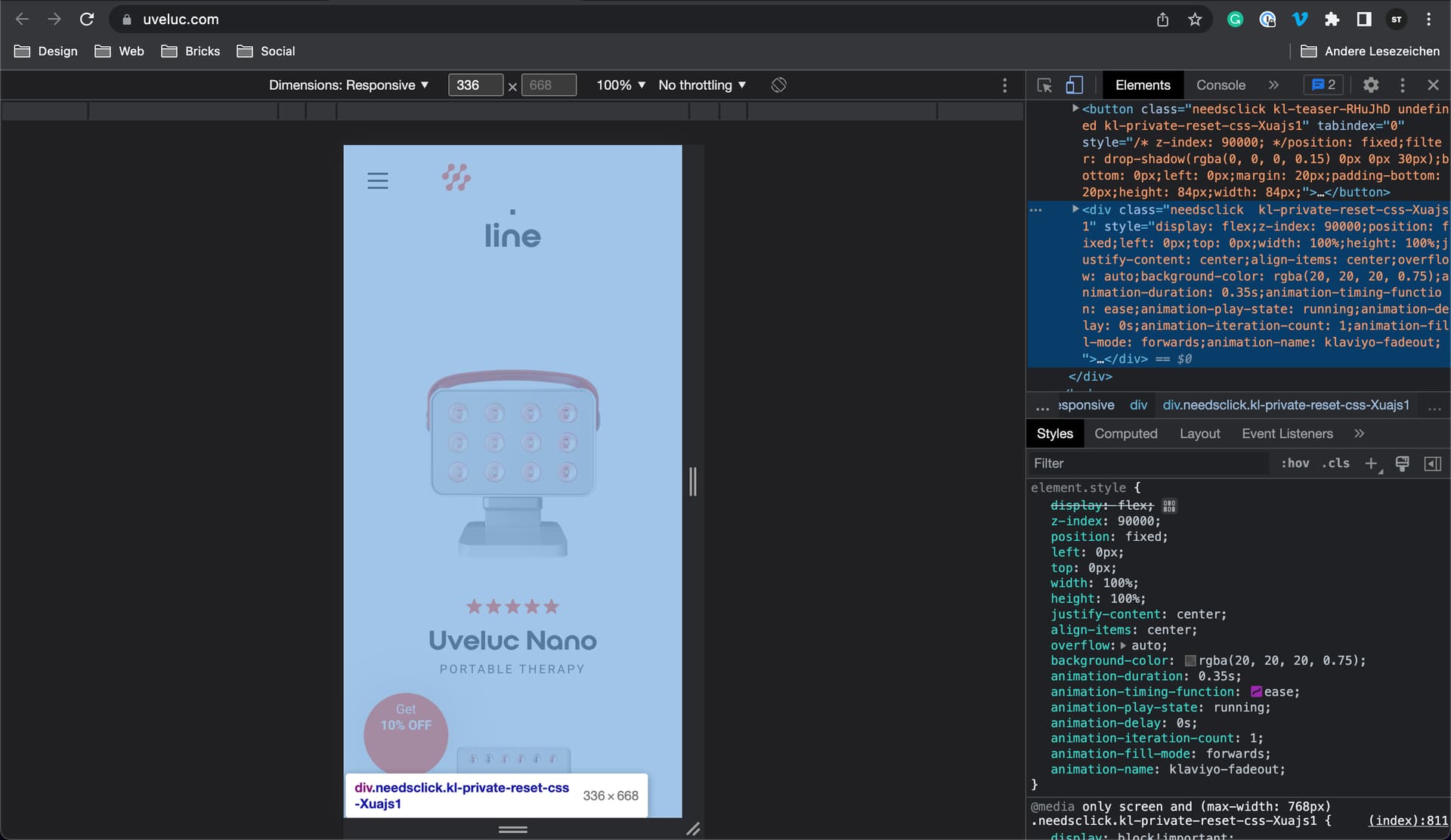This screenshot has width=1451, height=840.
Task: Open the (index):811 source link
Action: pyautogui.click(x=1408, y=820)
